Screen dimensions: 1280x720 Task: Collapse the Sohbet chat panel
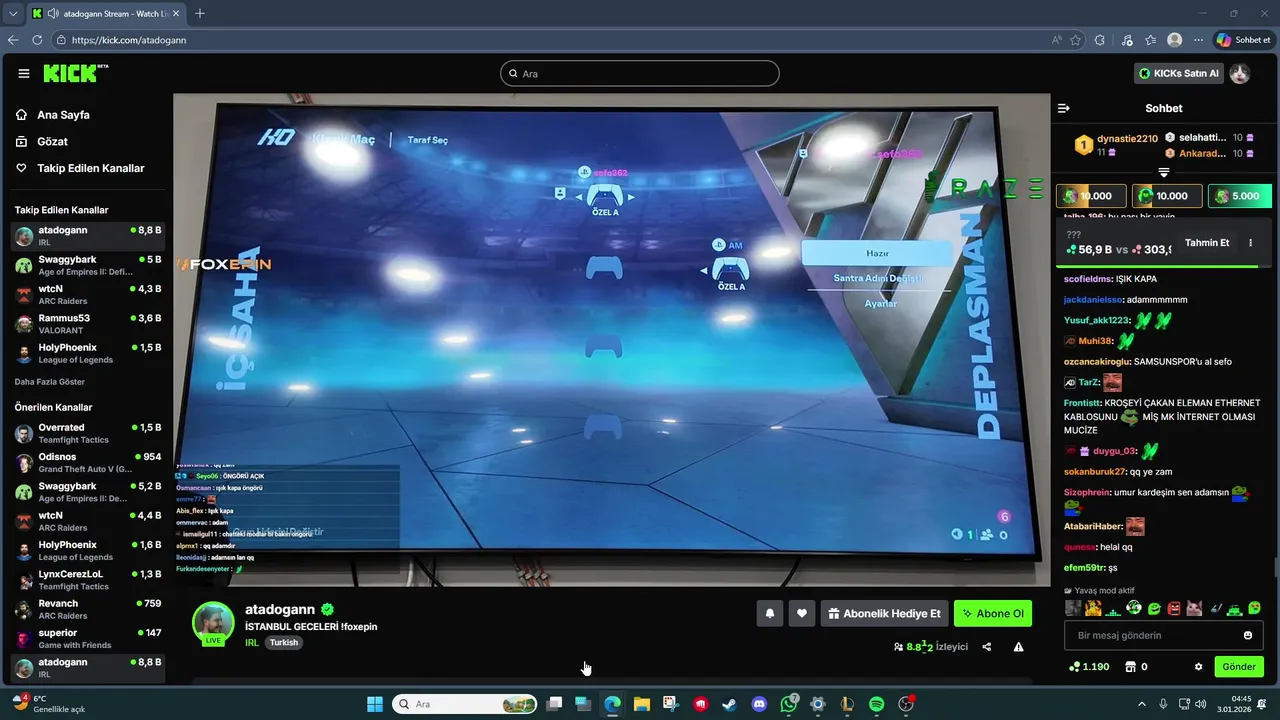click(1064, 108)
